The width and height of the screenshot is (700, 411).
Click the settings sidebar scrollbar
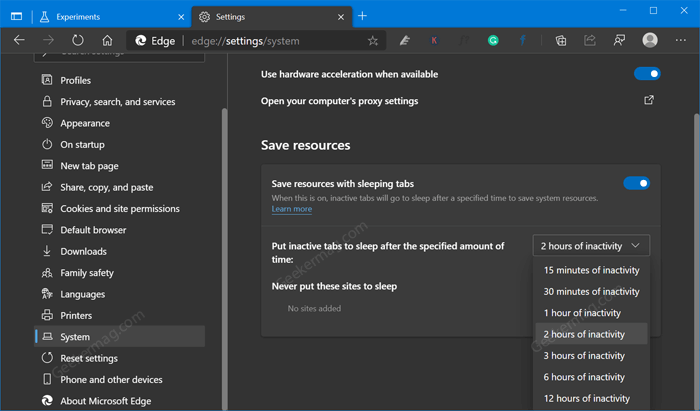tap(225, 259)
